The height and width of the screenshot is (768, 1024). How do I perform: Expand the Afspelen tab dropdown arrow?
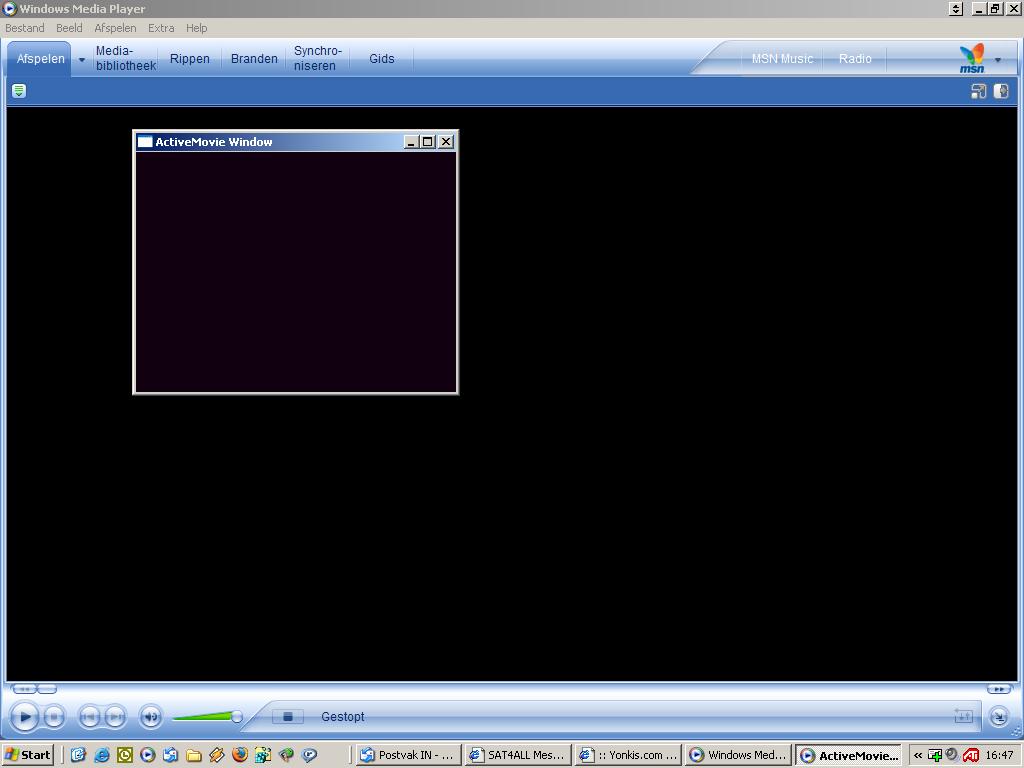tap(82, 60)
